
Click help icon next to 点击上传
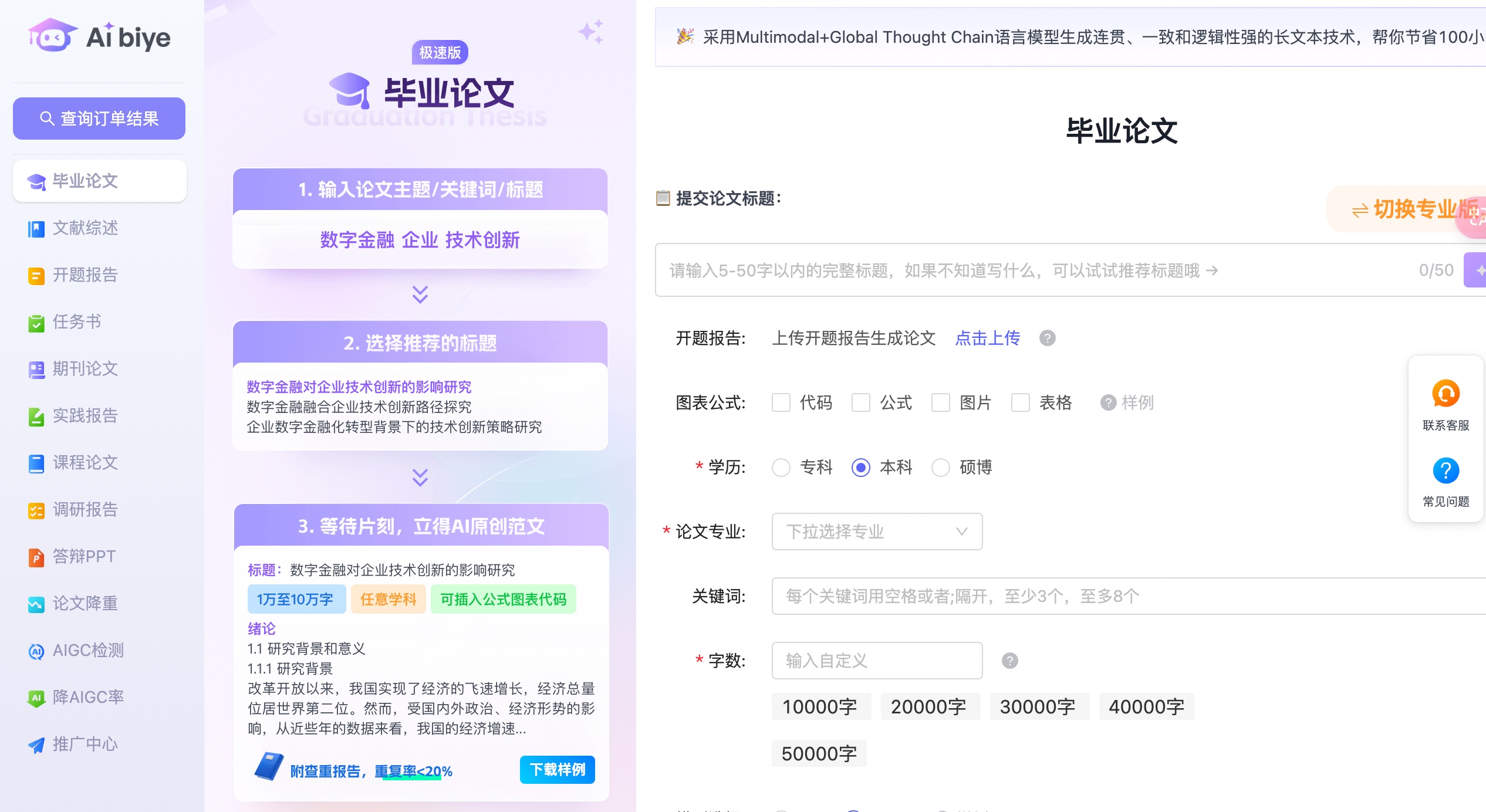[1047, 338]
